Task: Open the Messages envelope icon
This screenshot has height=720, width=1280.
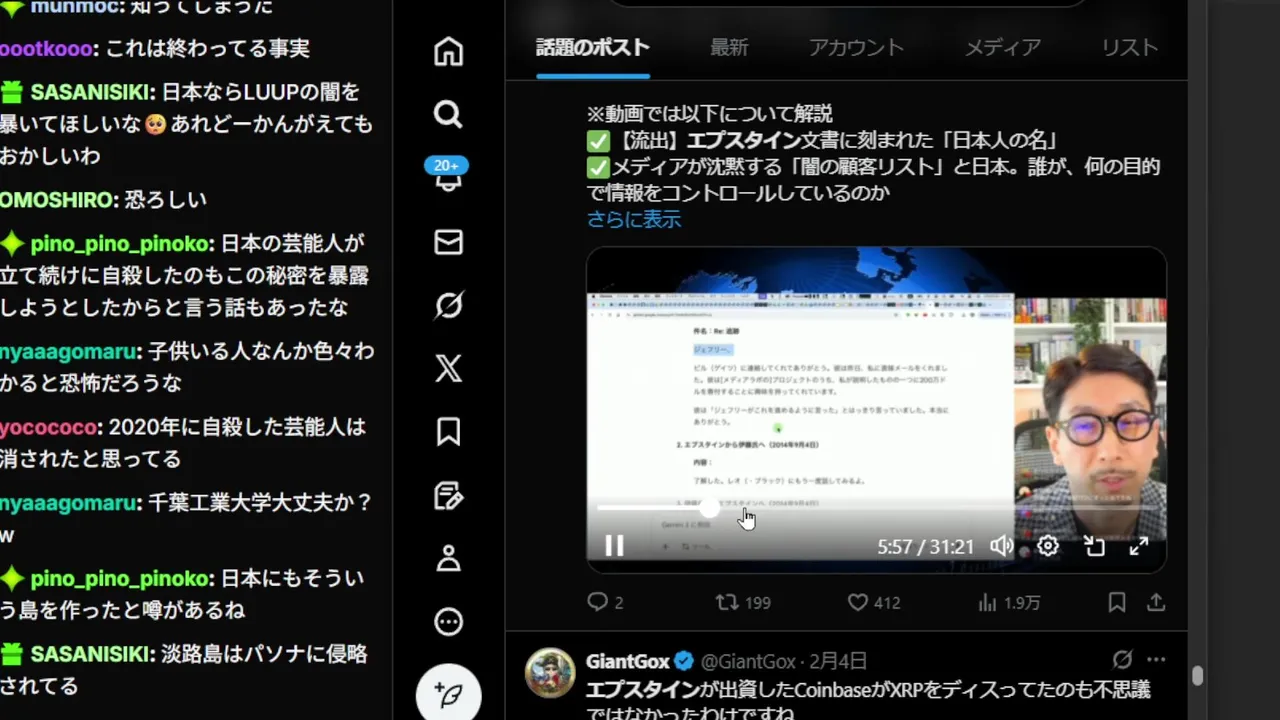Action: (x=448, y=242)
